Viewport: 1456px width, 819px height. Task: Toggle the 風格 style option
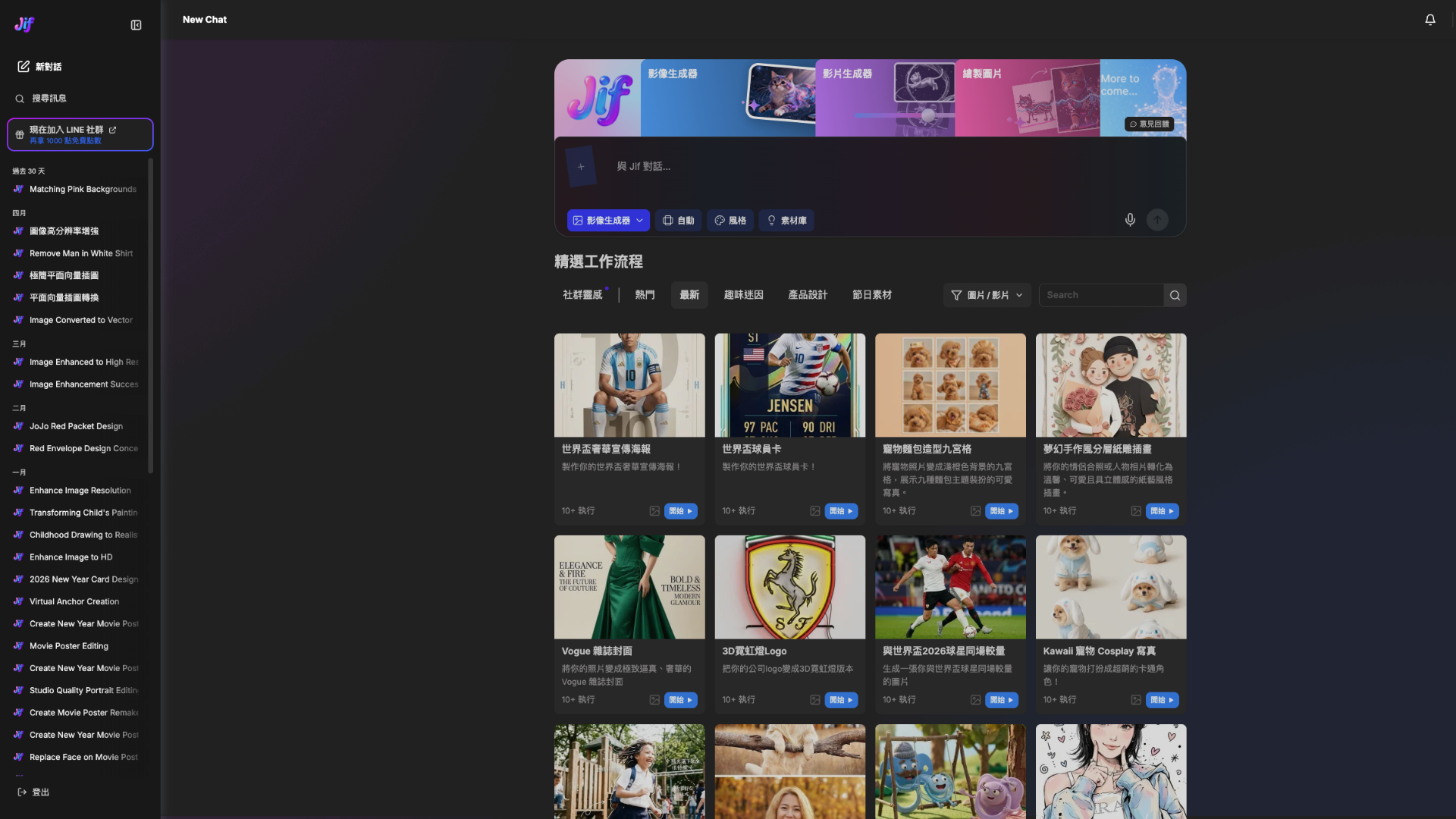730,221
